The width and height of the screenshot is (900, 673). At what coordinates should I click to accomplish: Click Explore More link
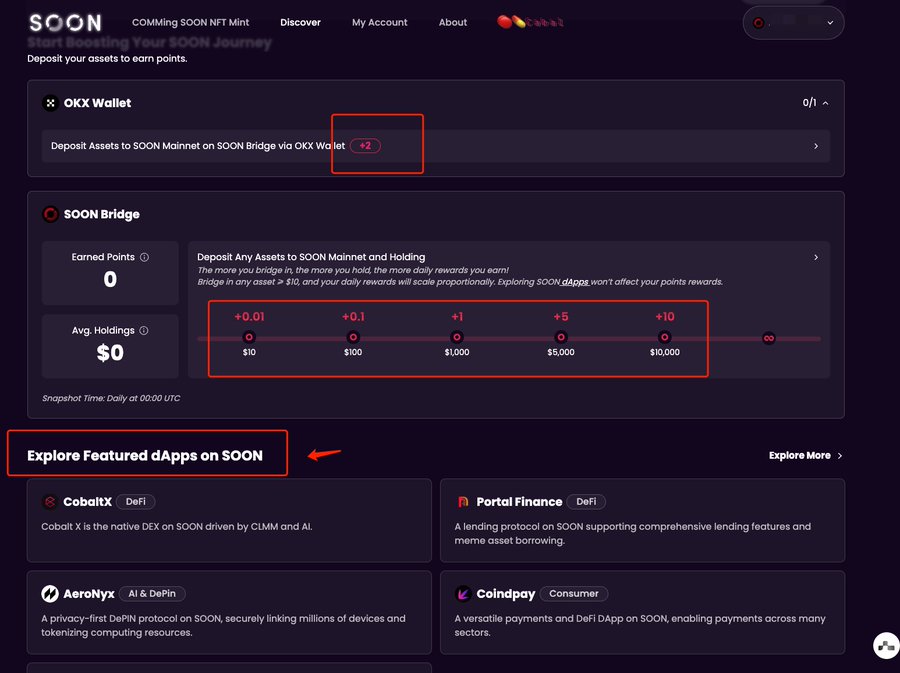point(806,456)
